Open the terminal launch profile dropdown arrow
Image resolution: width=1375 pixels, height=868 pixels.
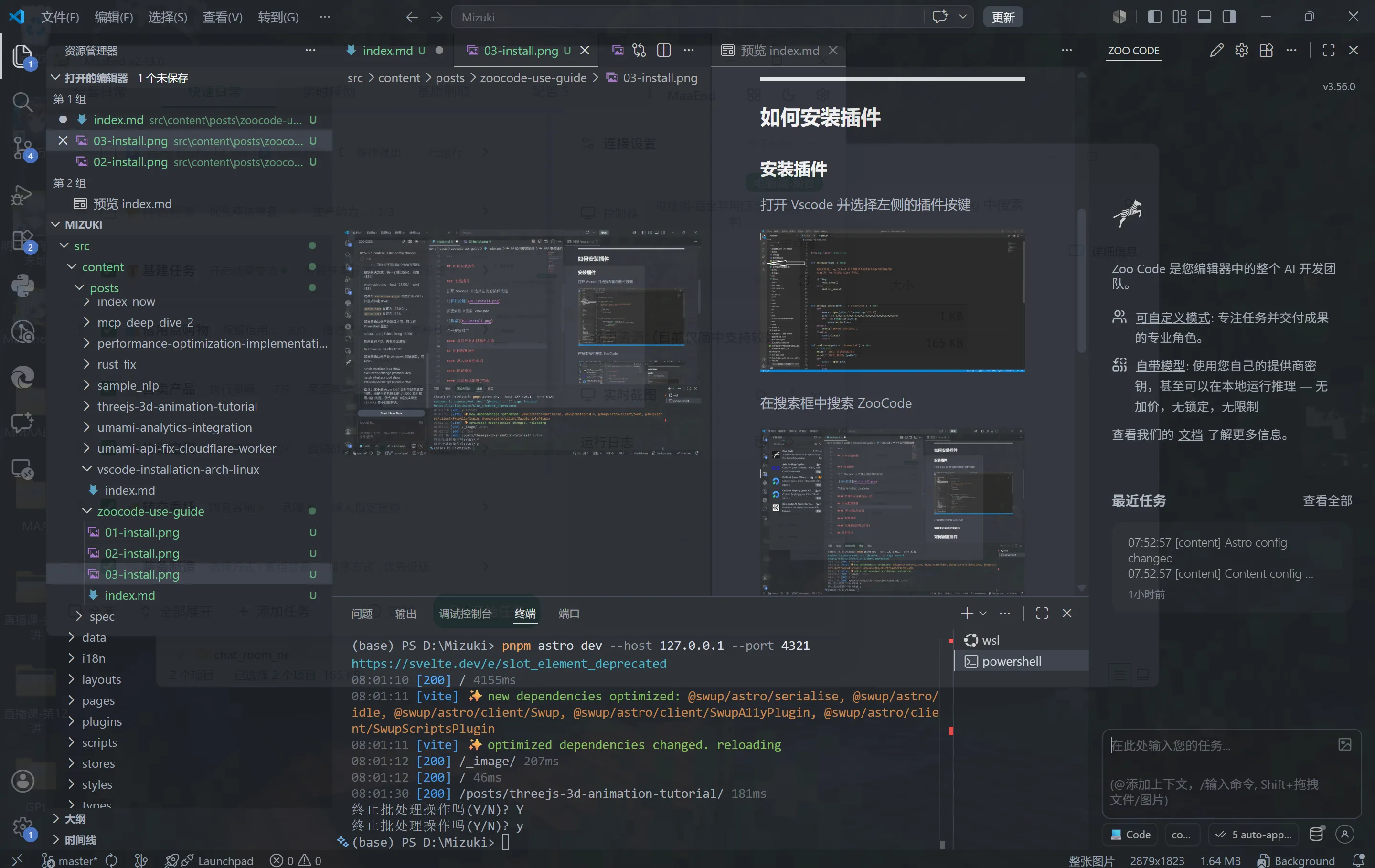point(983,613)
